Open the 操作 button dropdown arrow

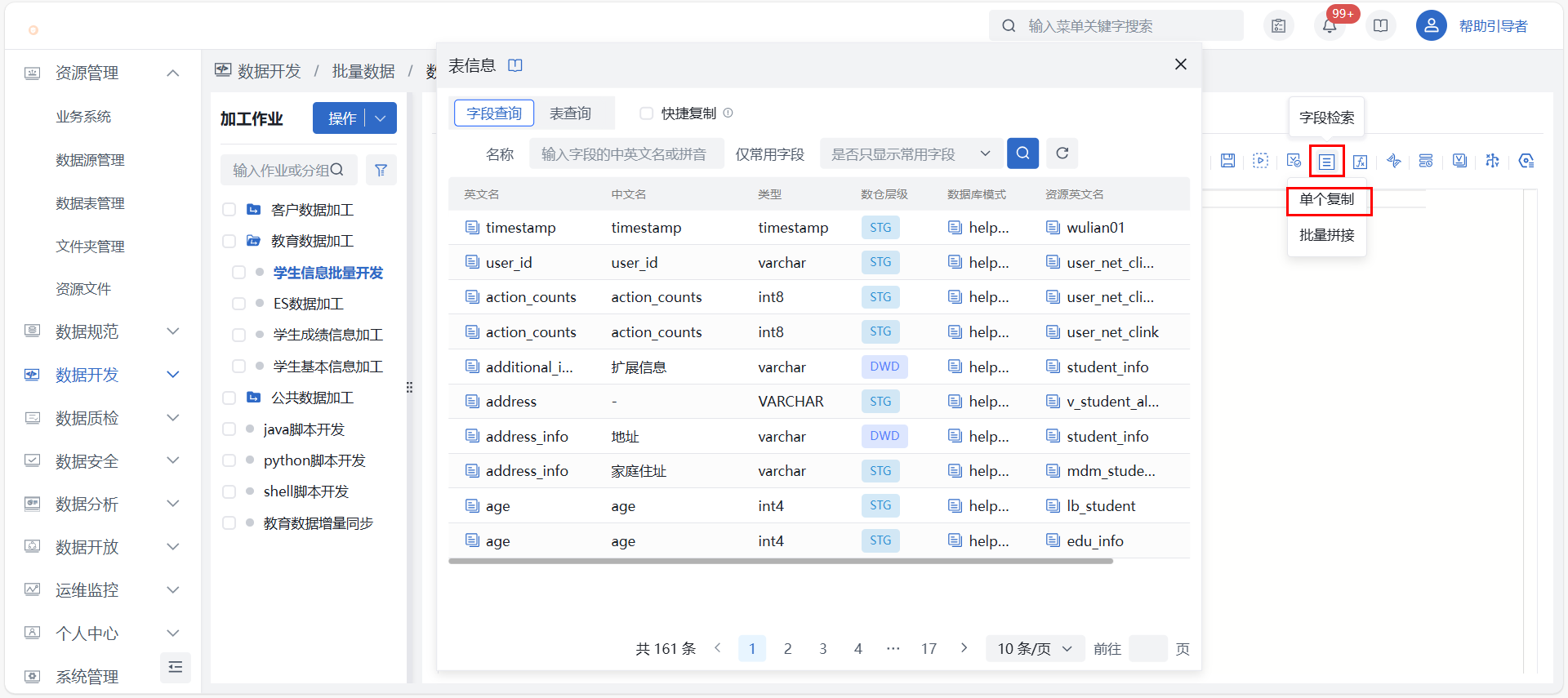click(x=381, y=118)
